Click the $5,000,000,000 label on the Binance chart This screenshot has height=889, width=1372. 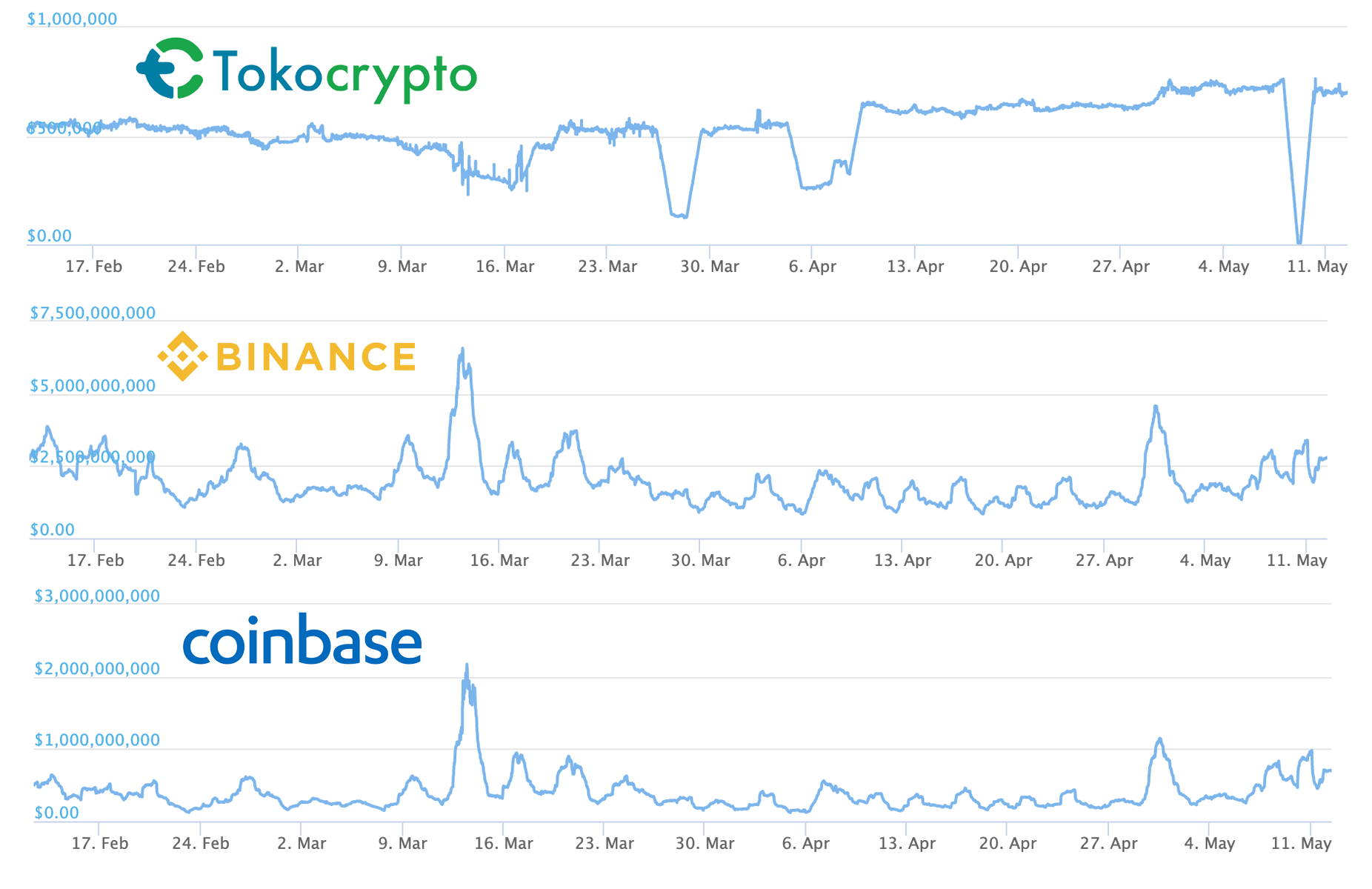[x=93, y=386]
